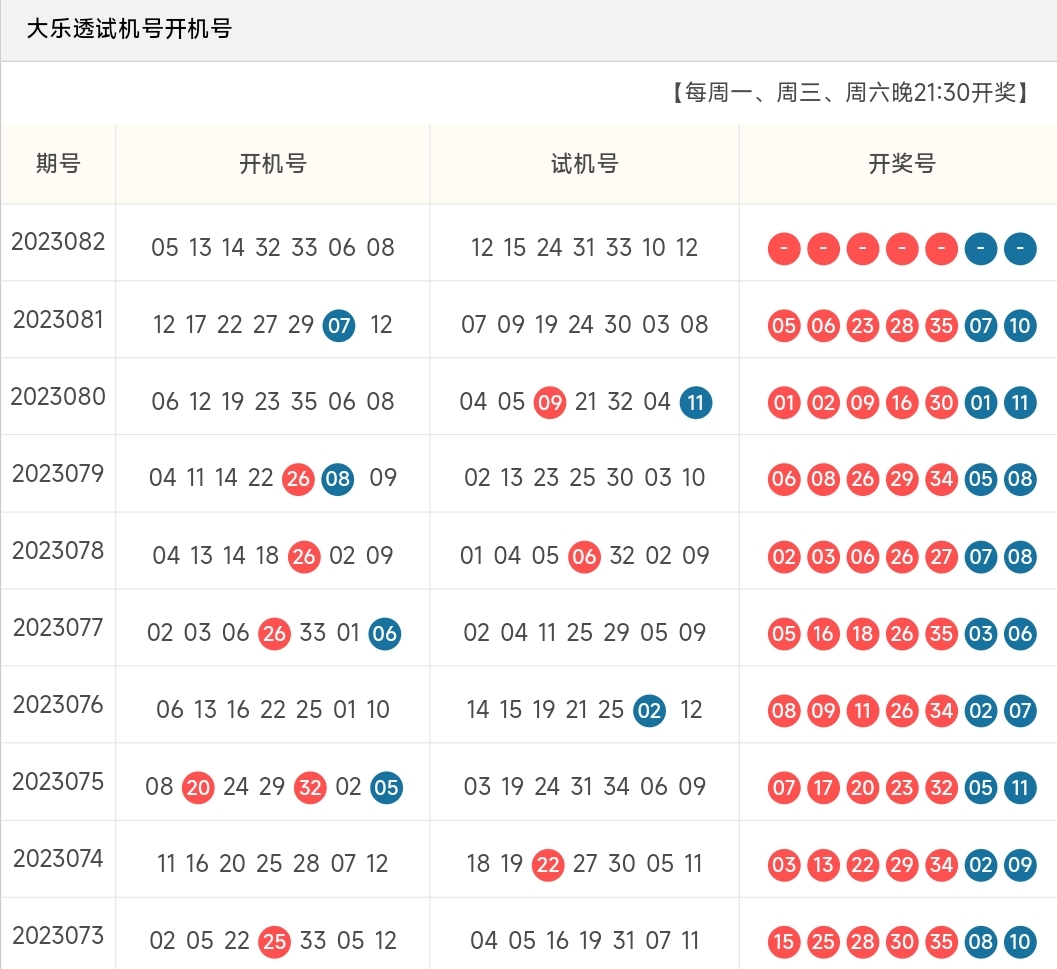Click red ball 11 in 2023076 开奖号
The height and width of the screenshot is (969, 1057).
(x=863, y=710)
